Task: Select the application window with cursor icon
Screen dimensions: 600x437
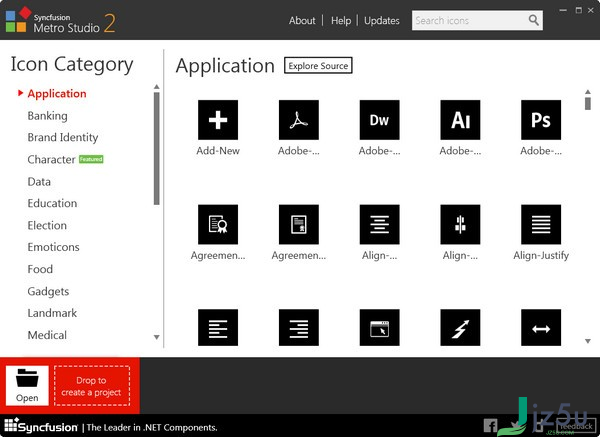Action: [x=379, y=328]
